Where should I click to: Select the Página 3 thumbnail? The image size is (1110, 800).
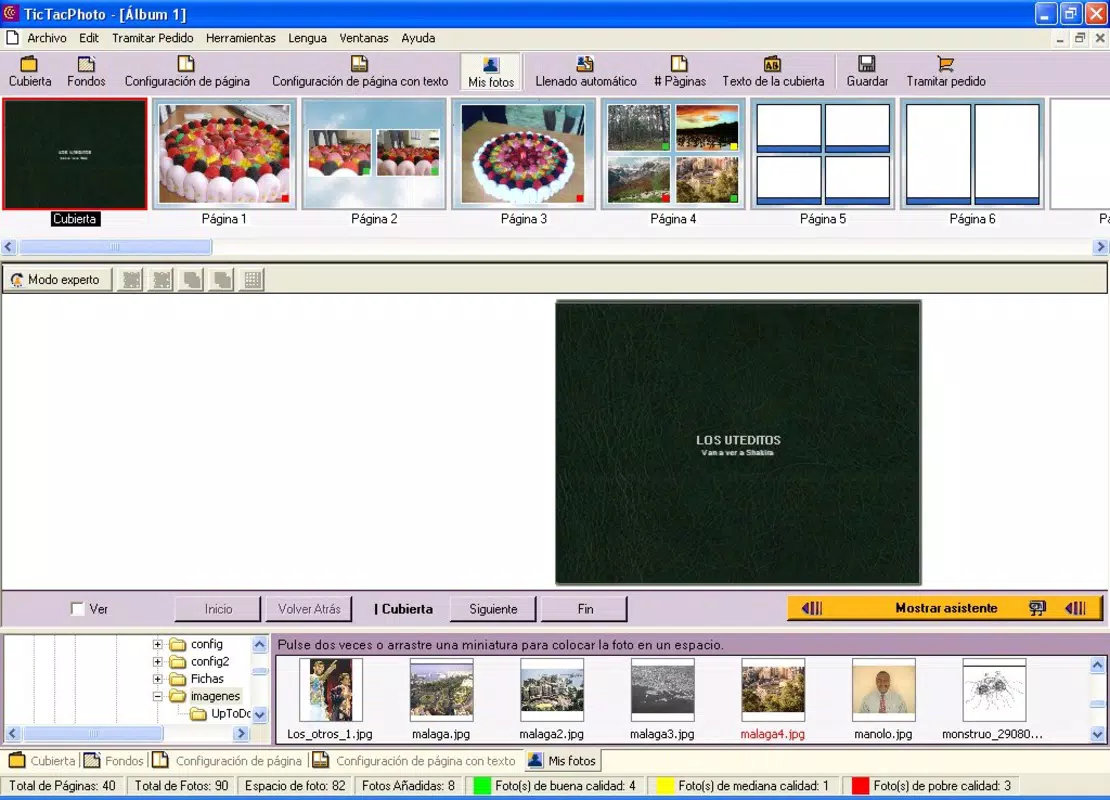(x=524, y=154)
